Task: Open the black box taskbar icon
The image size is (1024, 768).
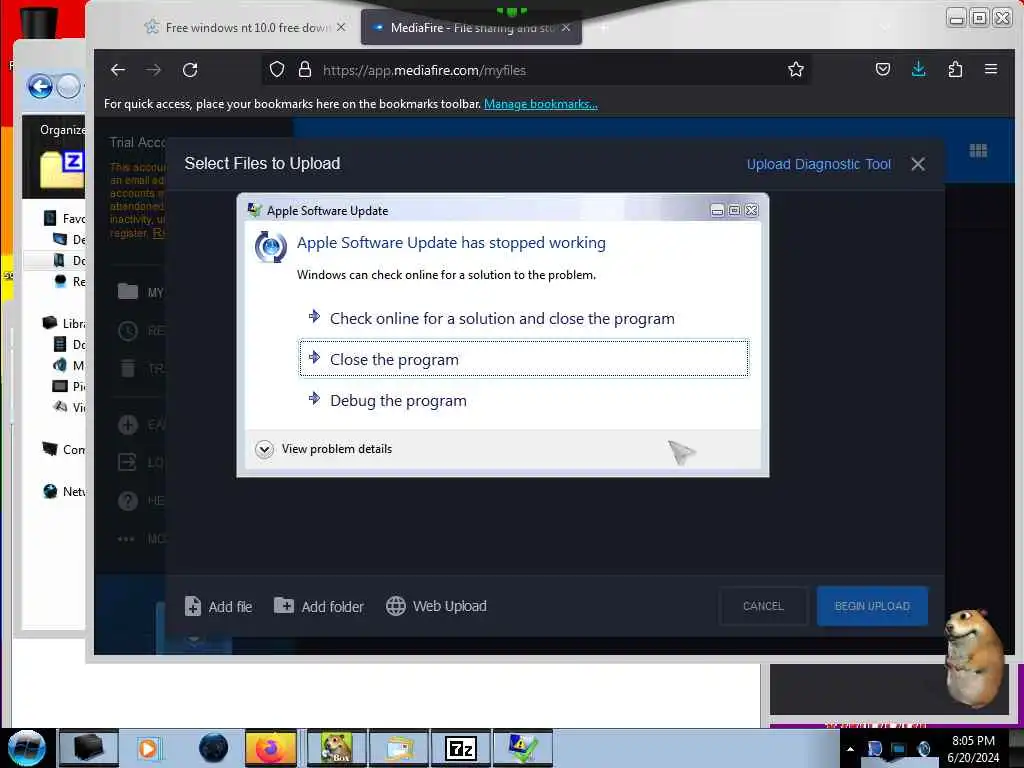Action: point(89,748)
